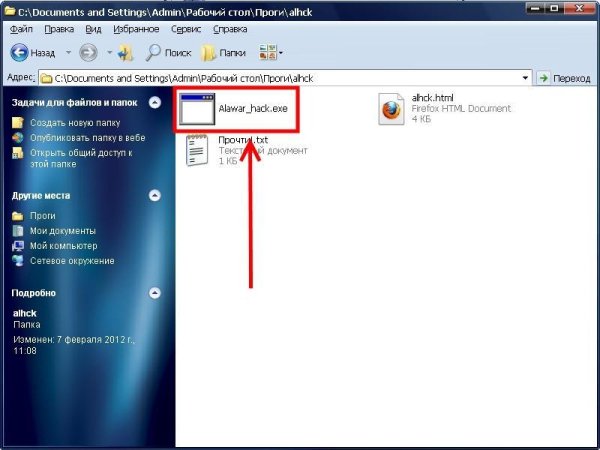
Task: Open the Избранное menu
Action: tap(136, 29)
